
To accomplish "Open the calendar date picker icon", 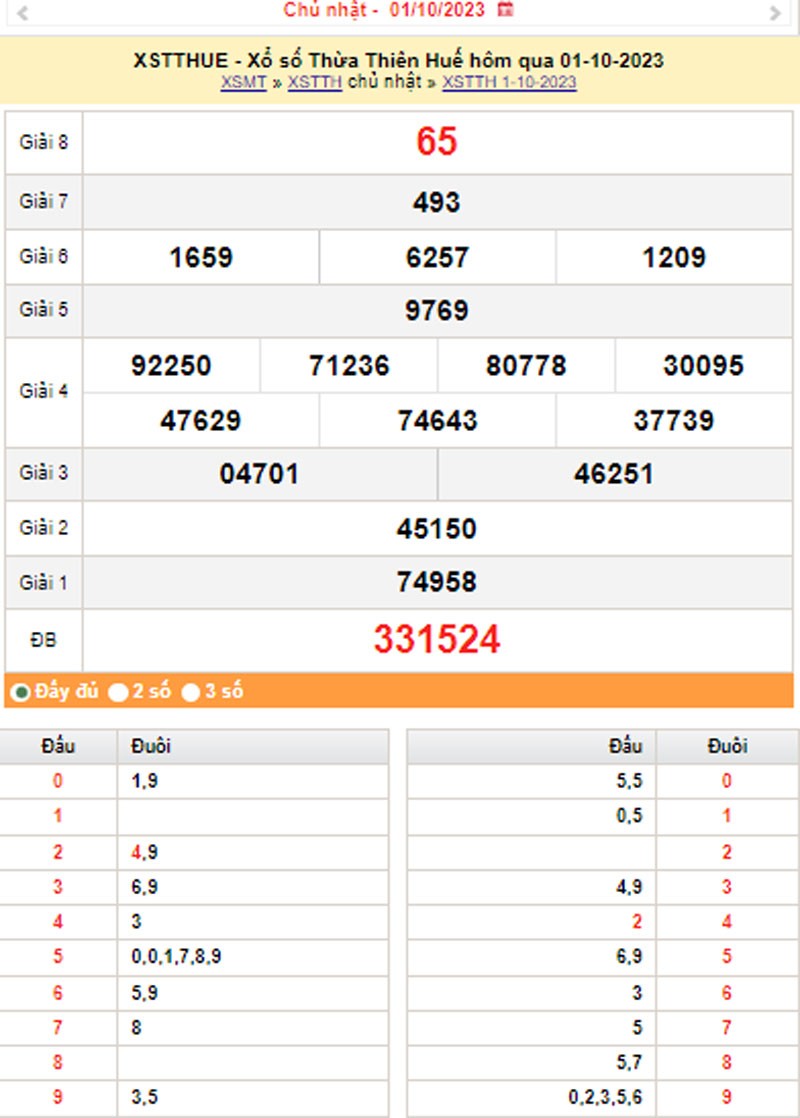I will pyautogui.click(x=505, y=10).
